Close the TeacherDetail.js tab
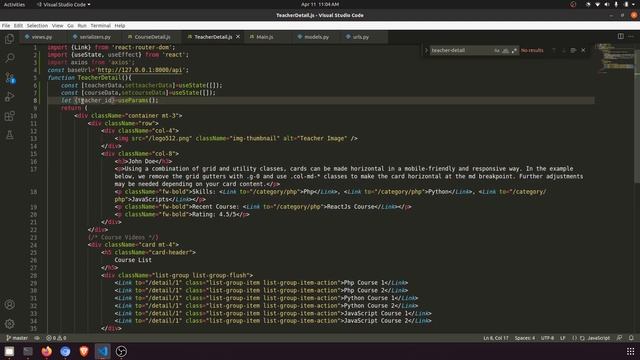This screenshot has width=640, height=360. pos(238,37)
